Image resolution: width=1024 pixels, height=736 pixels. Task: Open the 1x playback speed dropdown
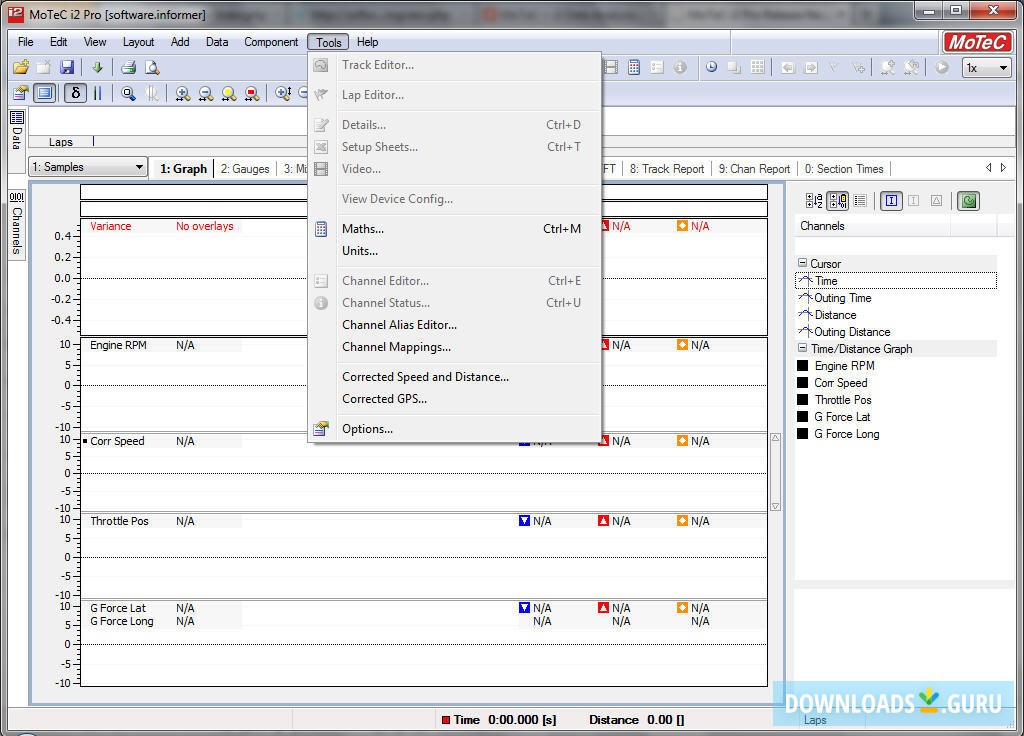(986, 67)
